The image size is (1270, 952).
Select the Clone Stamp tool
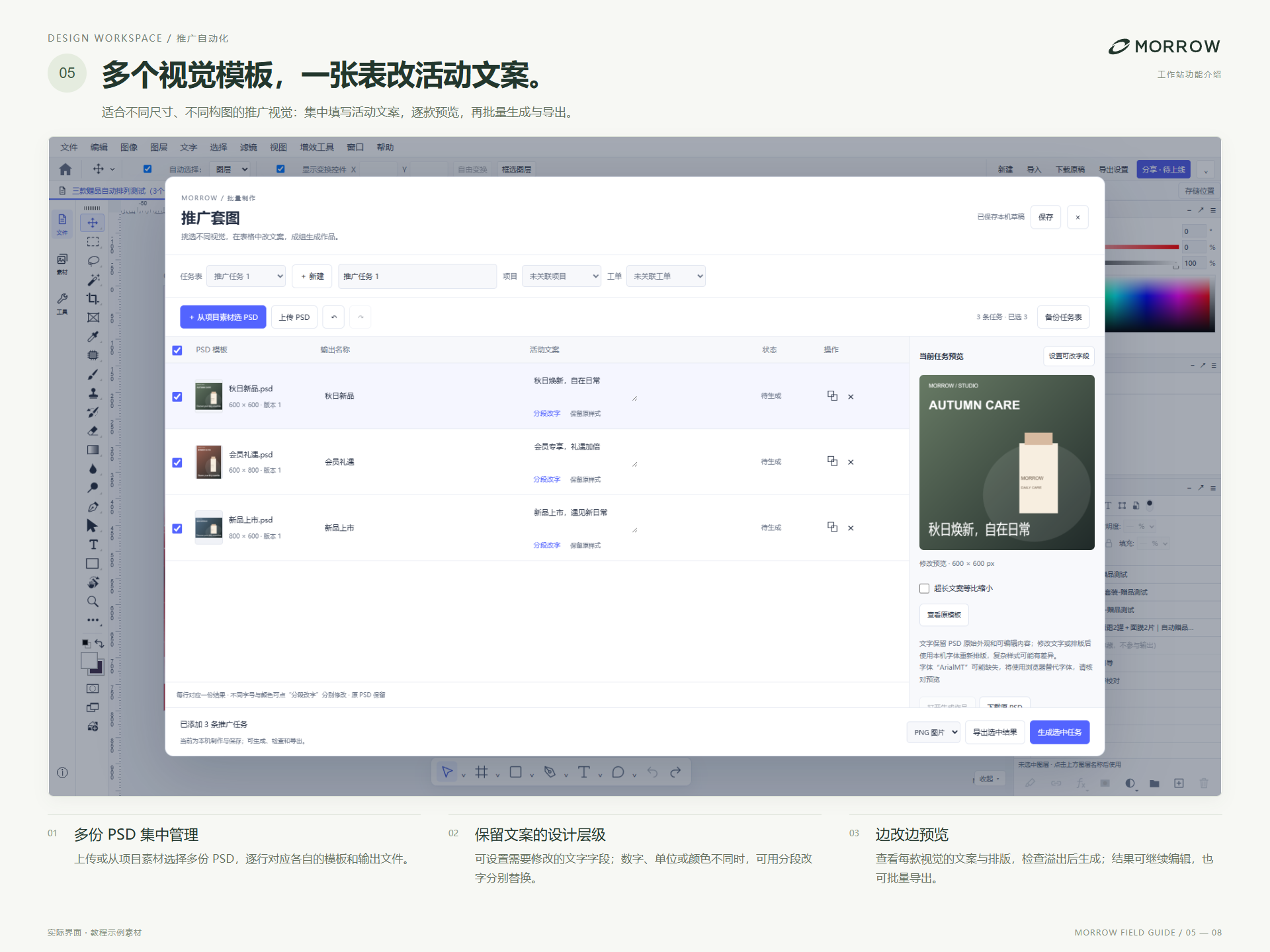click(93, 393)
